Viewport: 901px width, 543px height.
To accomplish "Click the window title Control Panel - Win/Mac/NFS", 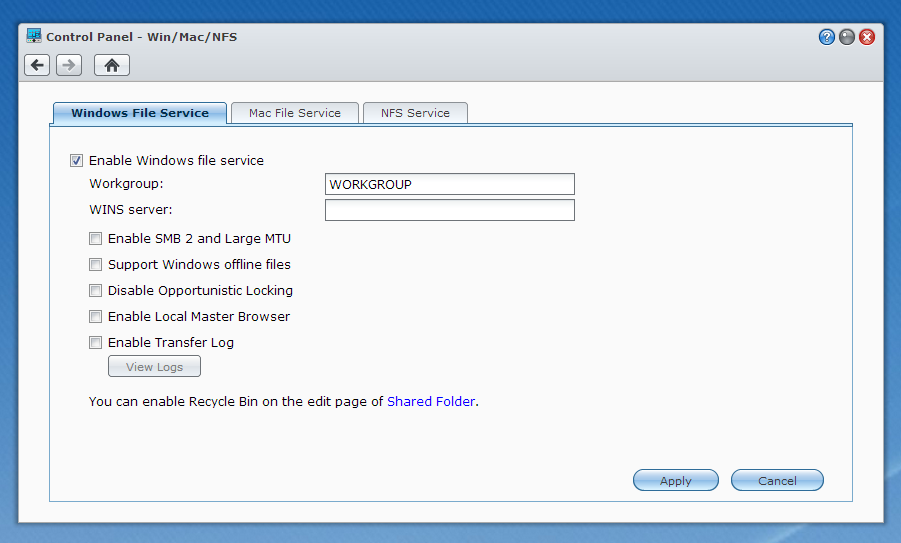I will [x=141, y=37].
